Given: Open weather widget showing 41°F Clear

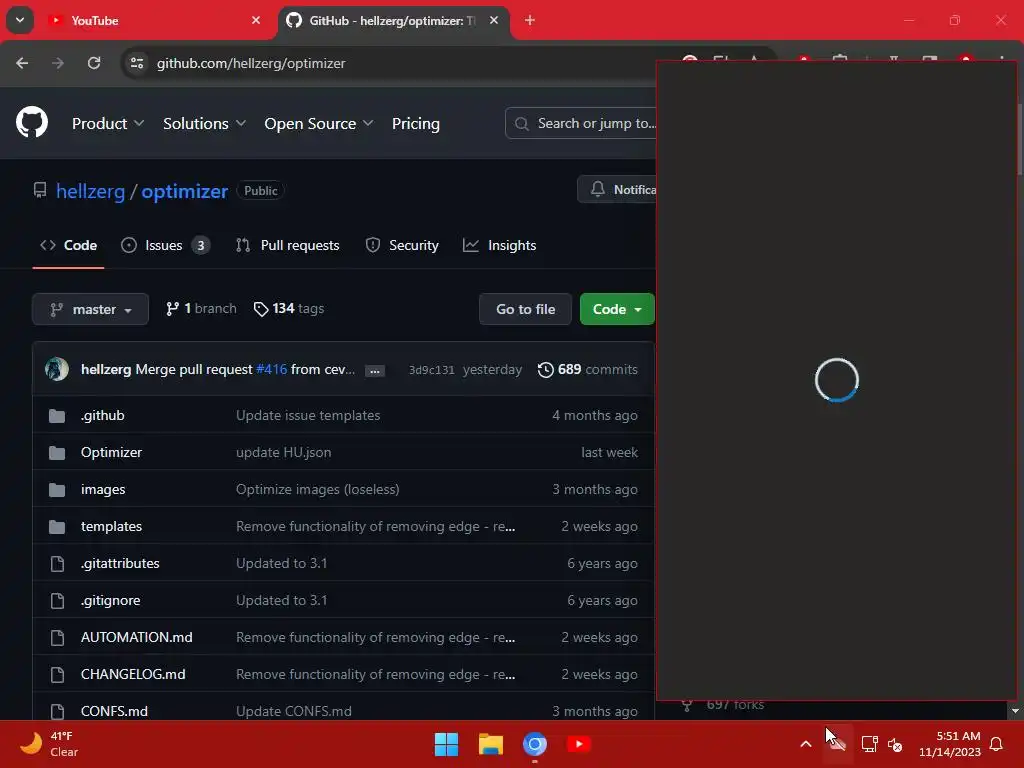Looking at the screenshot, I should click(50, 744).
